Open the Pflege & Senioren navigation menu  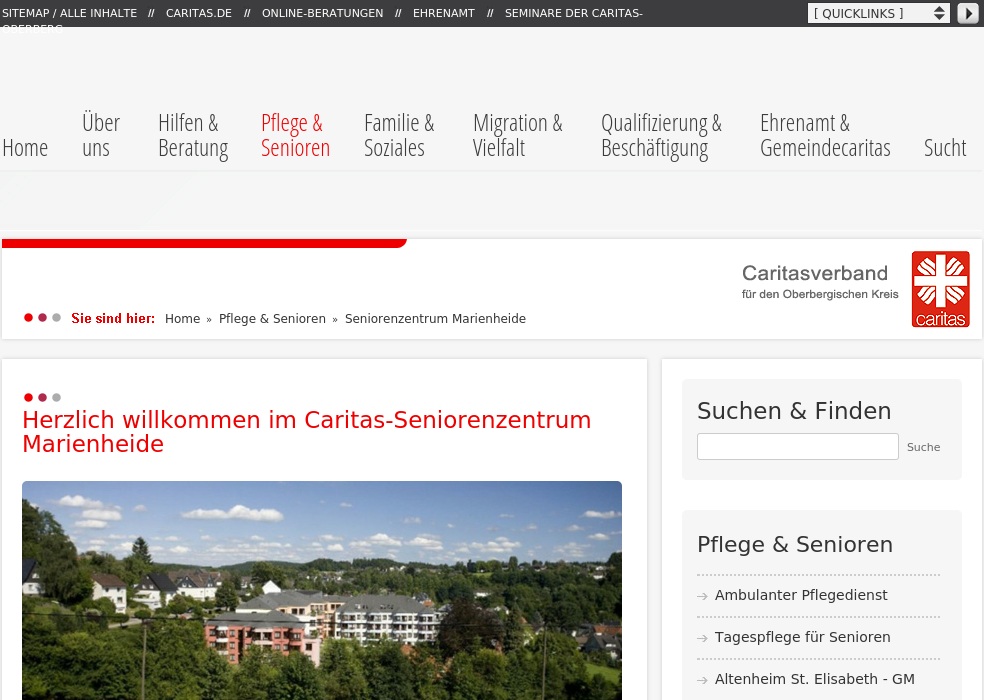pyautogui.click(x=295, y=134)
